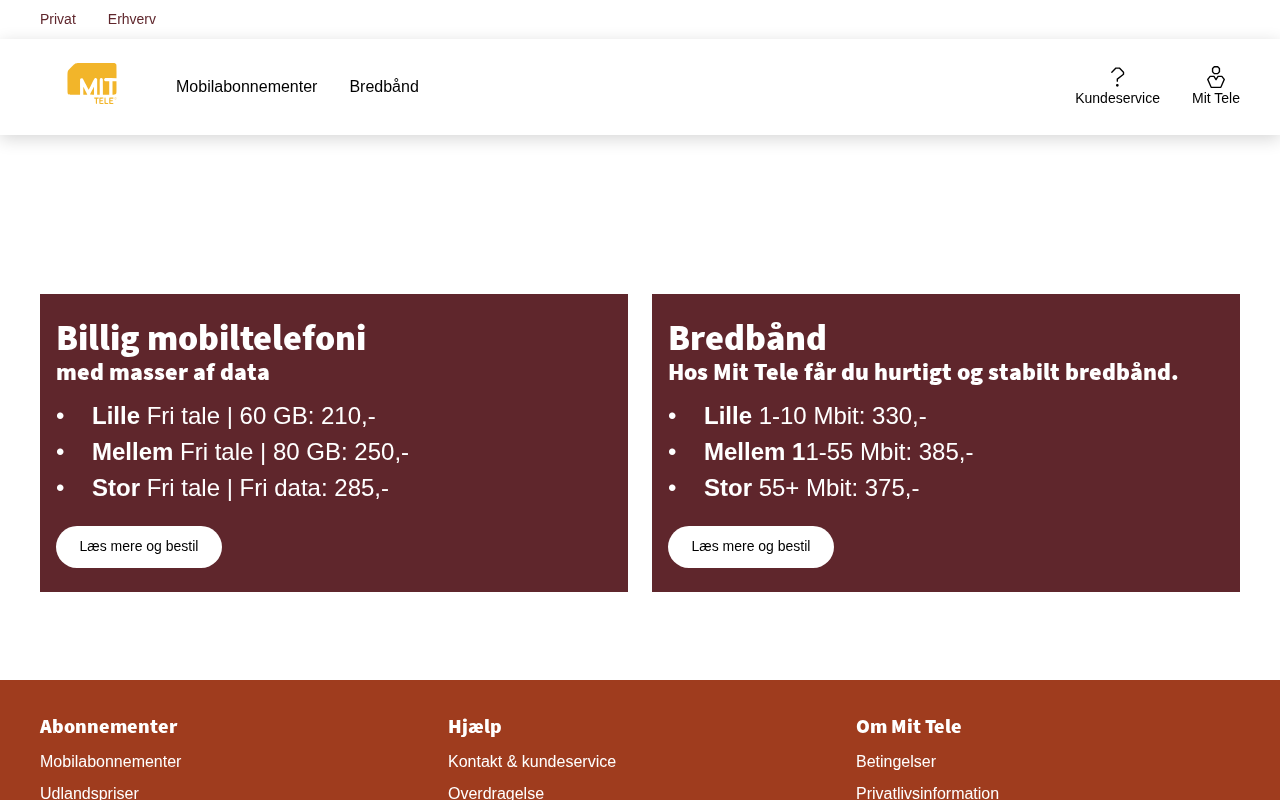Screen dimensions: 1280x800
Task: Click the Mit Tele logo
Action: click(92, 84)
